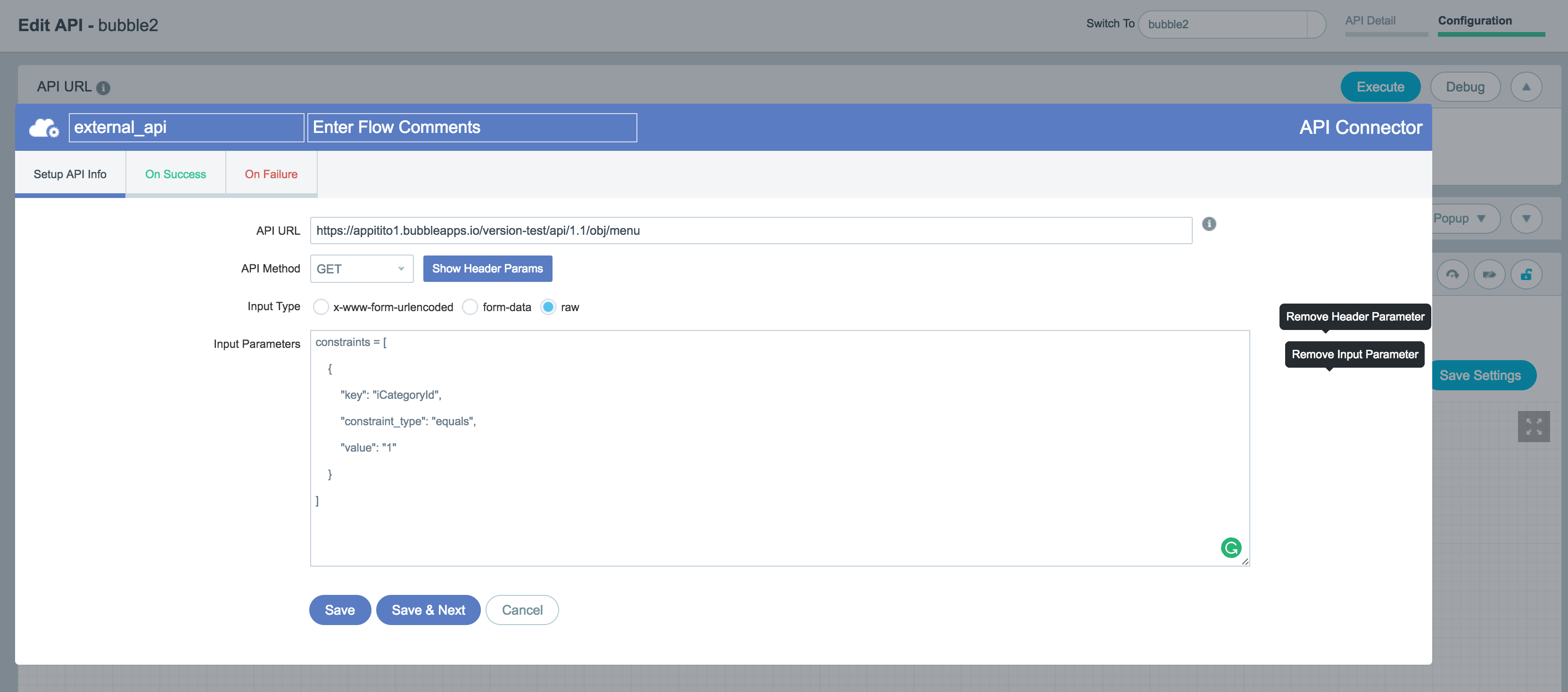Click the Save button

pyautogui.click(x=339, y=610)
